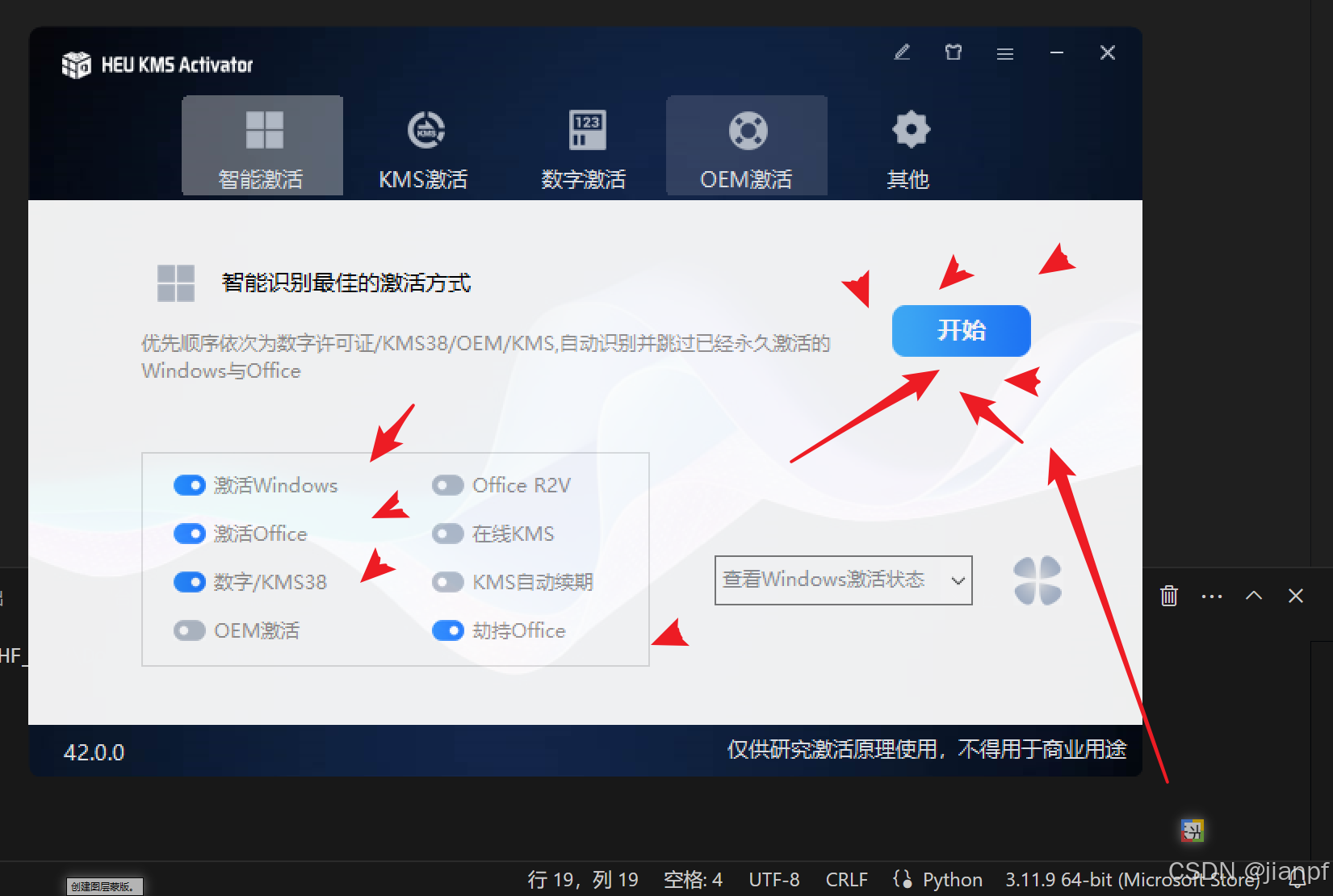This screenshot has width=1333, height=896.
Task: Click 行 19, 列 19 cursor position
Action: tap(583, 879)
